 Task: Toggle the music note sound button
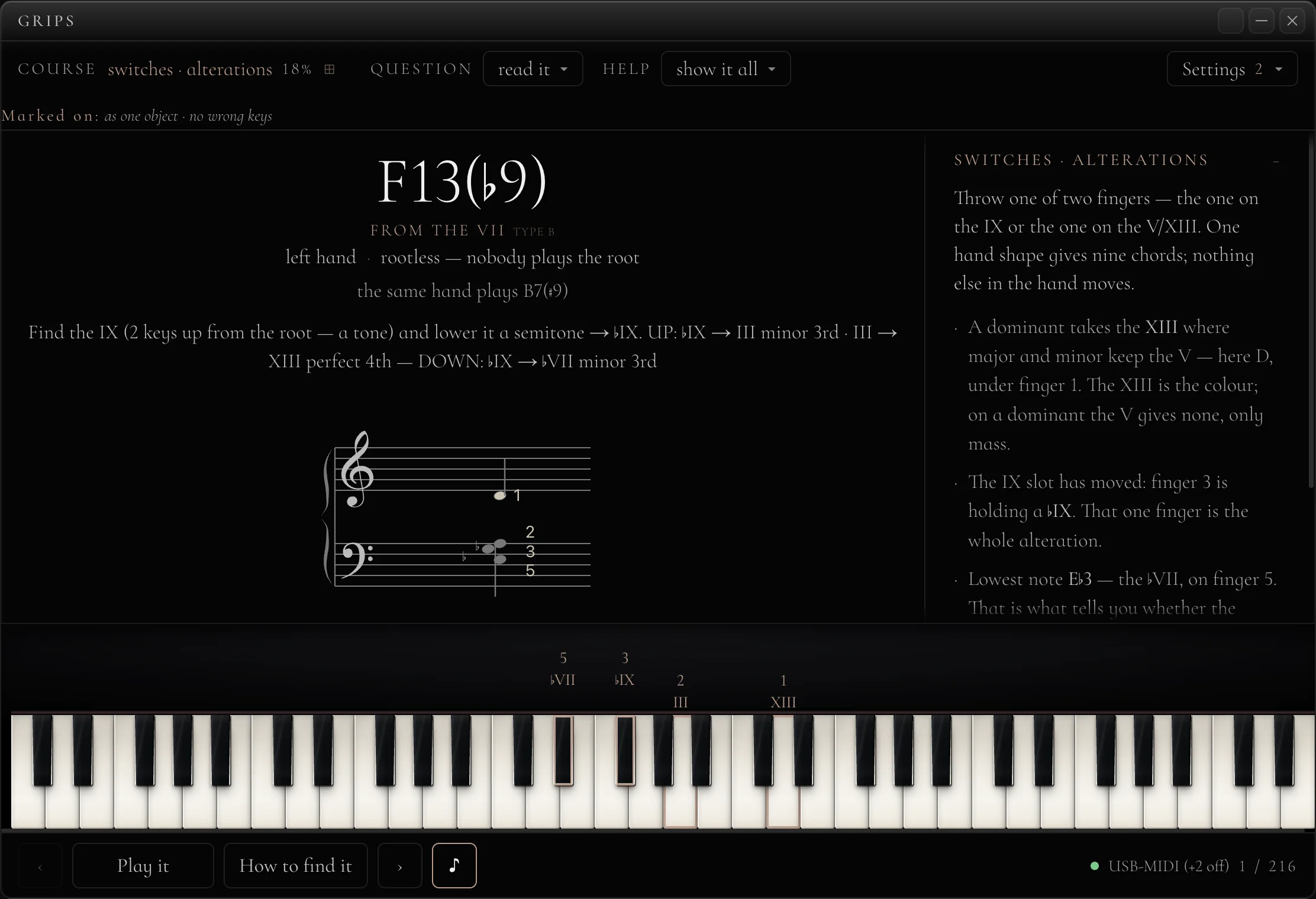[454, 865]
